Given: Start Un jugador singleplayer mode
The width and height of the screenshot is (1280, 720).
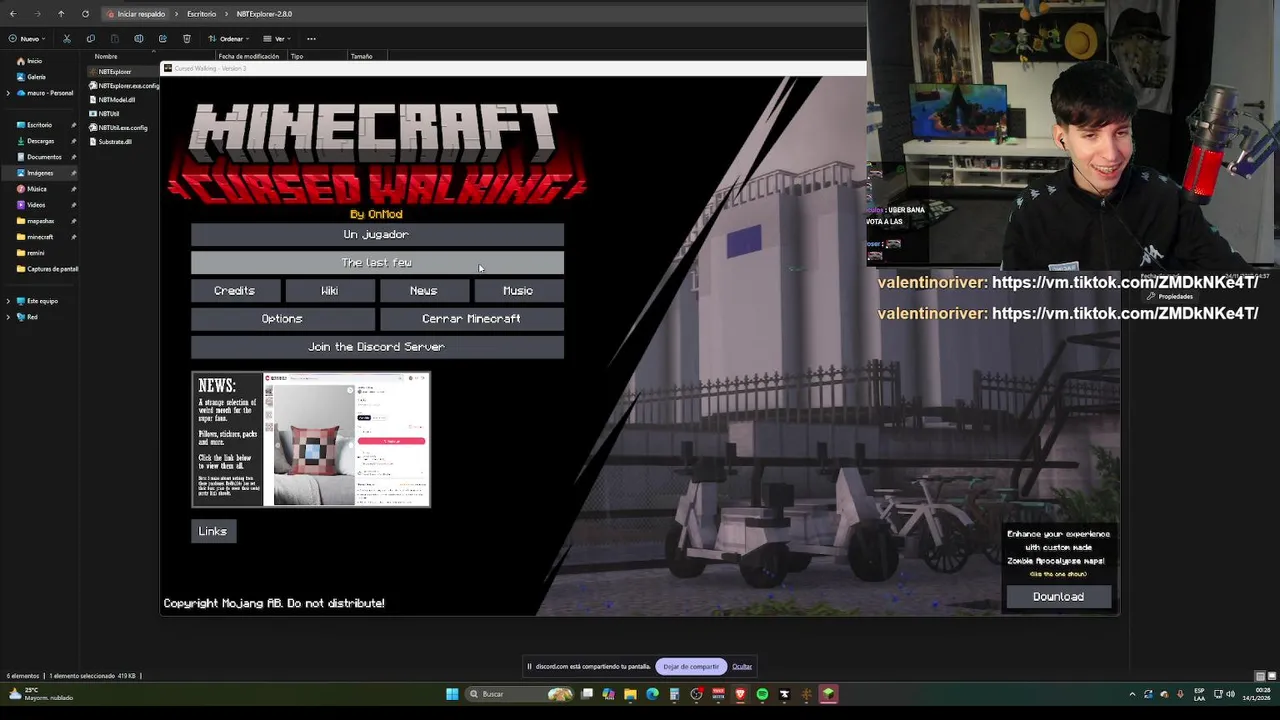Looking at the screenshot, I should 377,234.
